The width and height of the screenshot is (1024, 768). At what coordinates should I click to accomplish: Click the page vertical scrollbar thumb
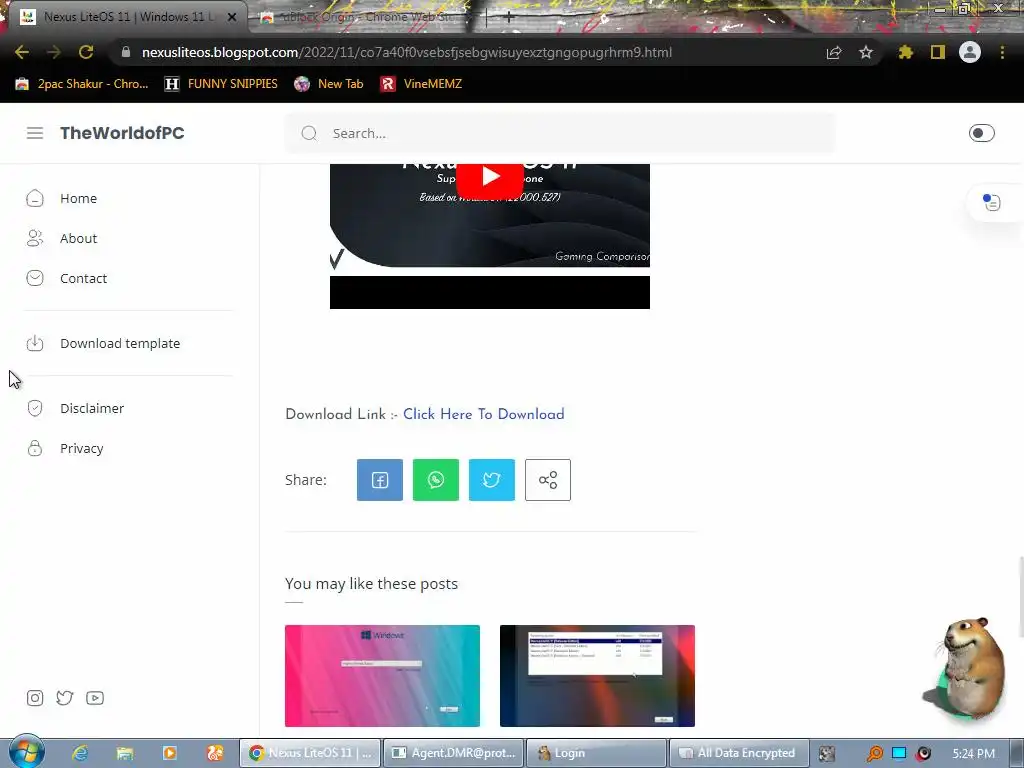pyautogui.click(x=1020, y=596)
